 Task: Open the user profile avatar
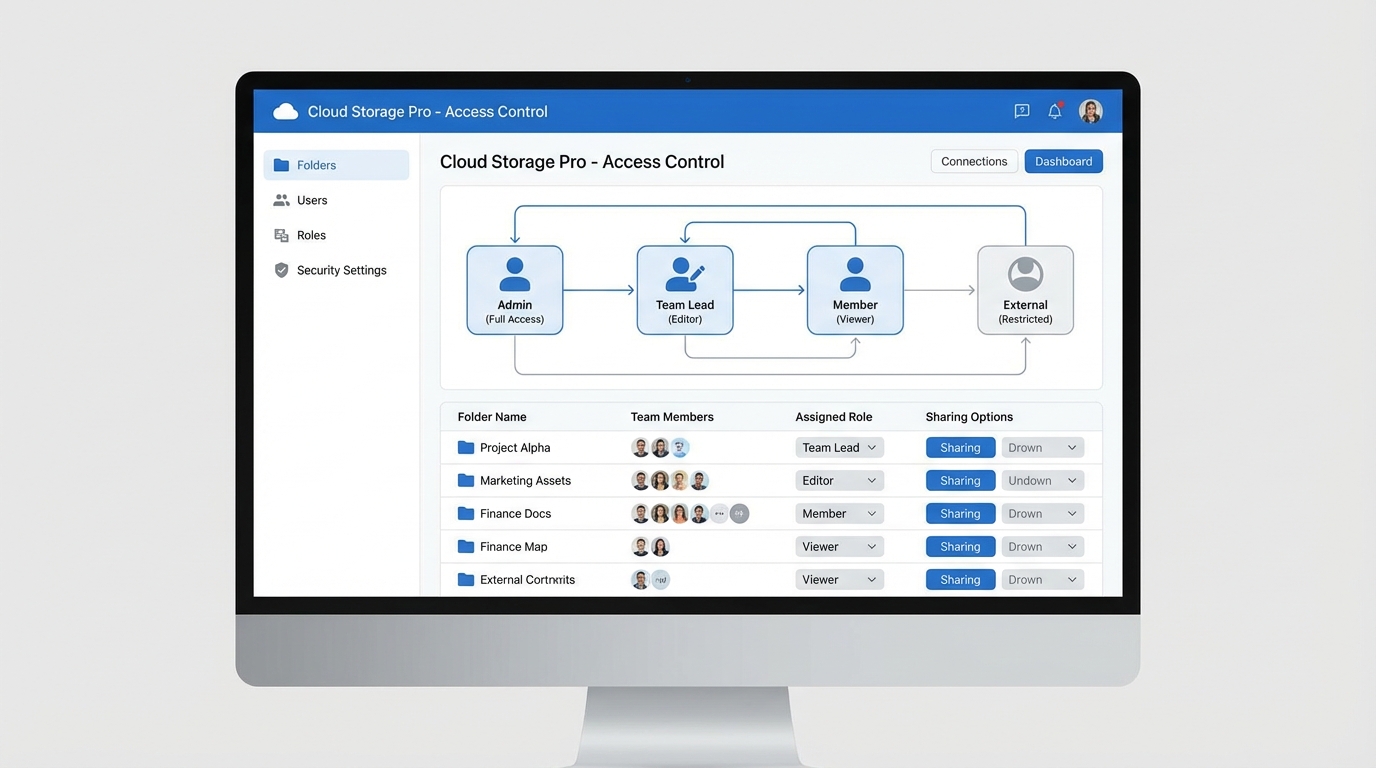point(1090,112)
